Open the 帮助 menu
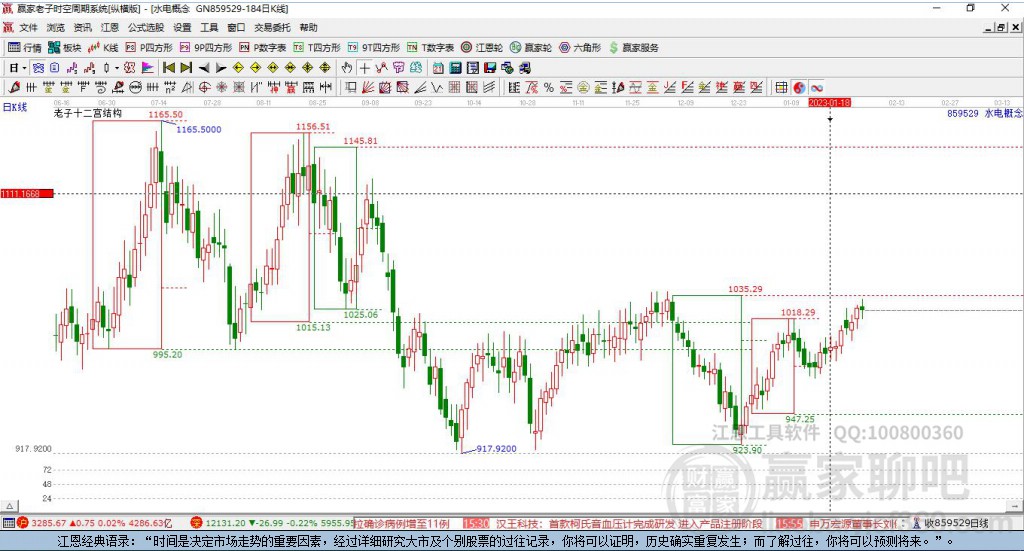 [308, 27]
